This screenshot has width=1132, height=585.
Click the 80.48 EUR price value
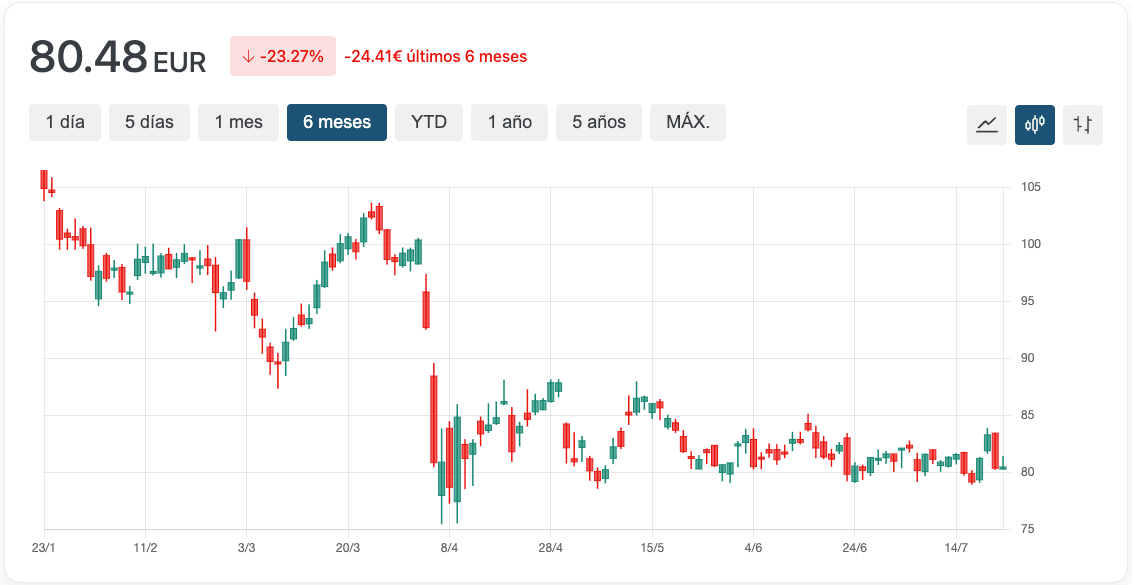[117, 57]
